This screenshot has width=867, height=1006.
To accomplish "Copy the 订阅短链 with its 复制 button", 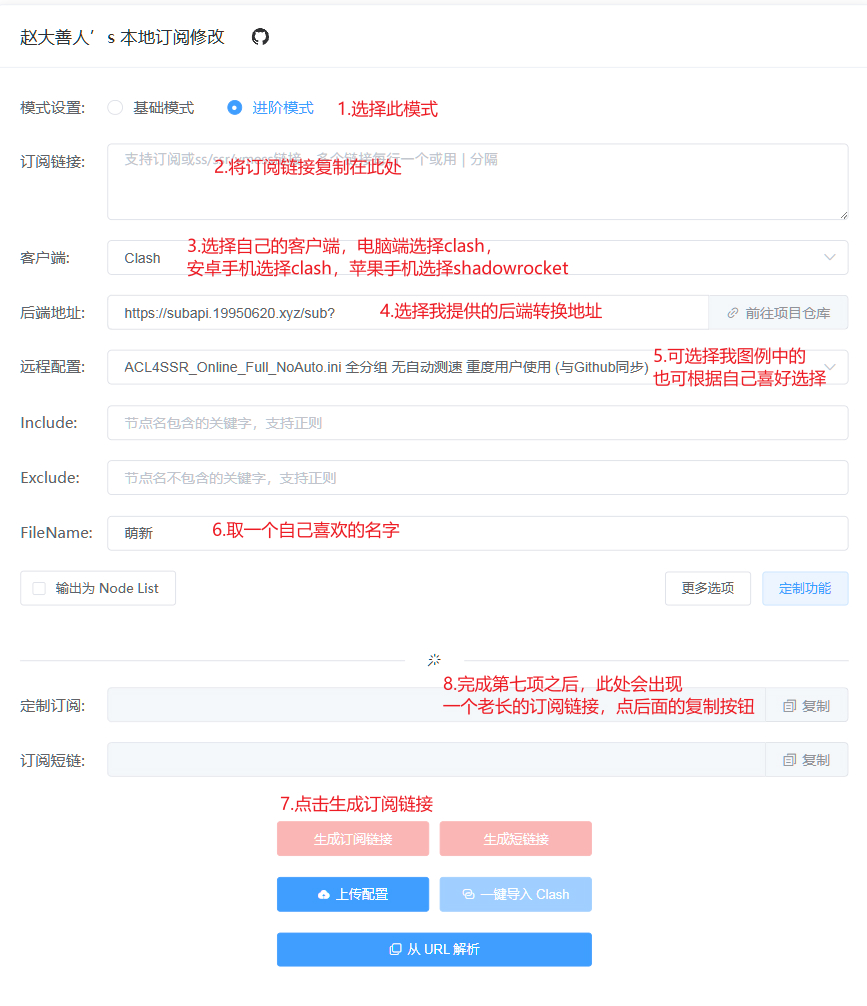I will [806, 760].
